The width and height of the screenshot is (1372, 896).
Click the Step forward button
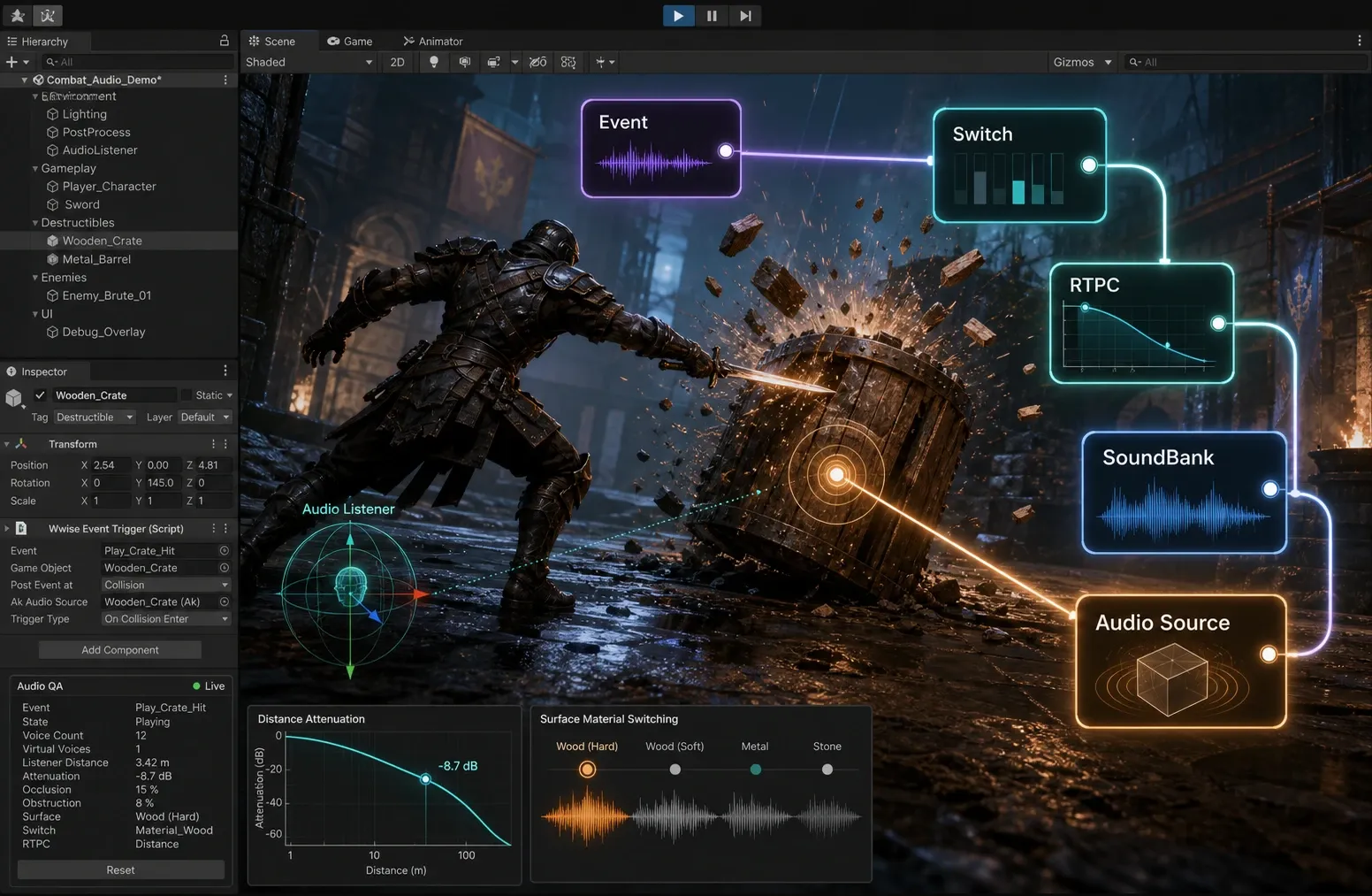(745, 16)
